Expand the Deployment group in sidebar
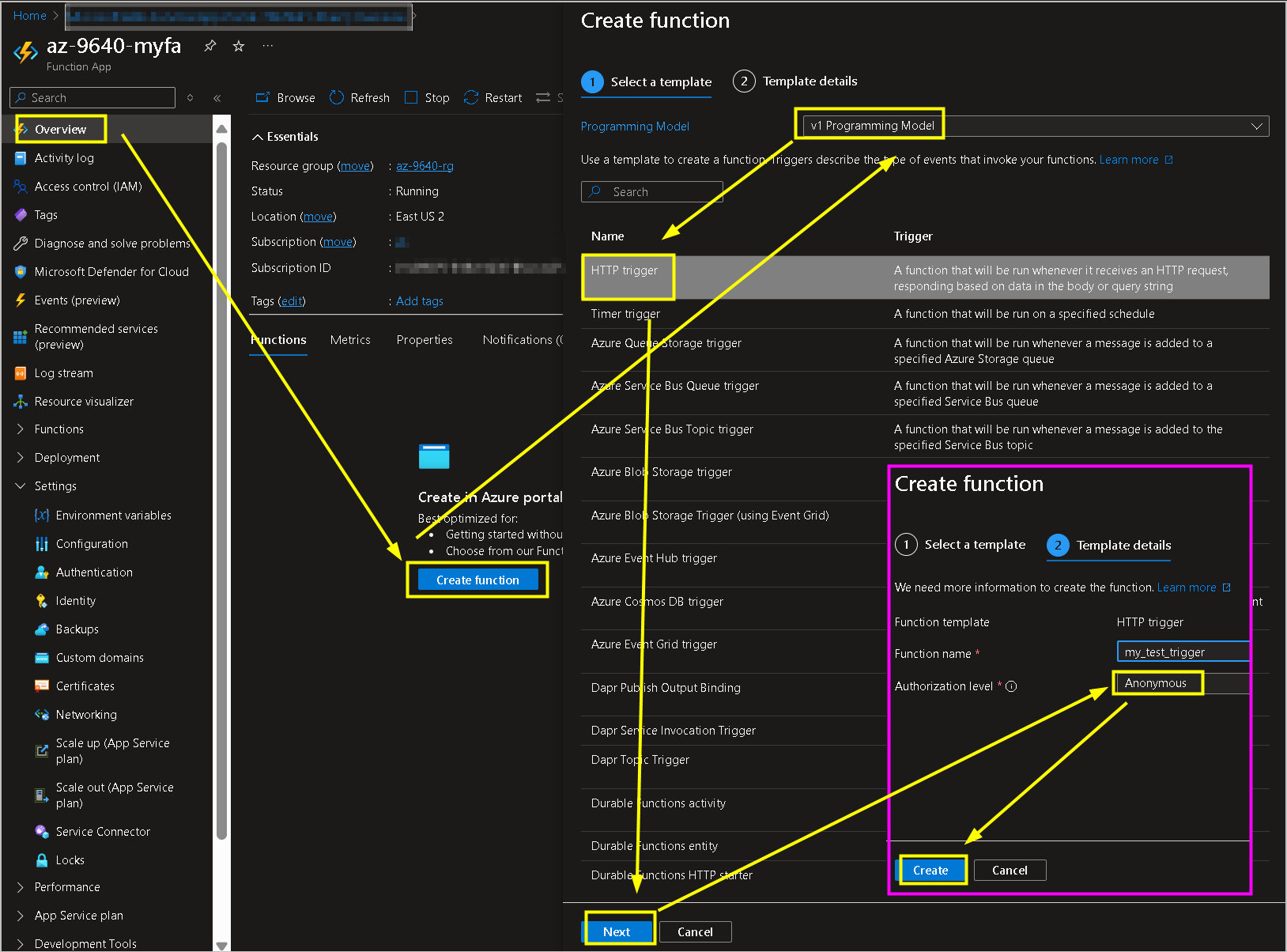This screenshot has height=952, width=1287. [21, 458]
